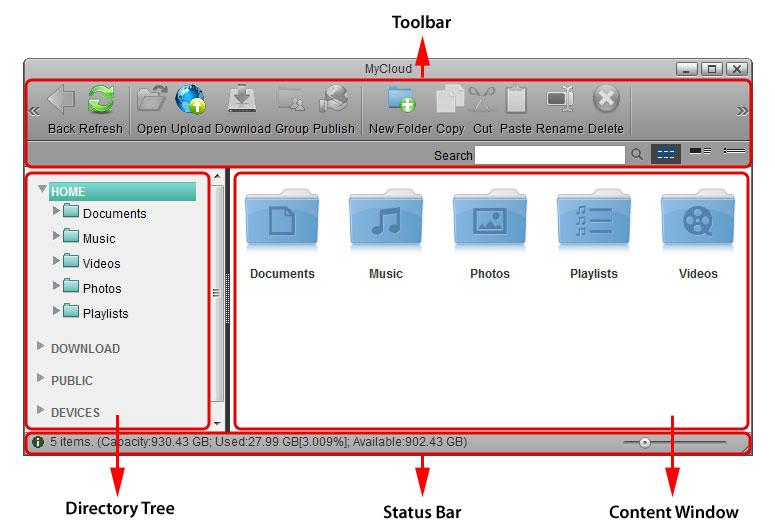The image size is (775, 531).
Task: Select Videos in the directory tree
Action: [101, 264]
